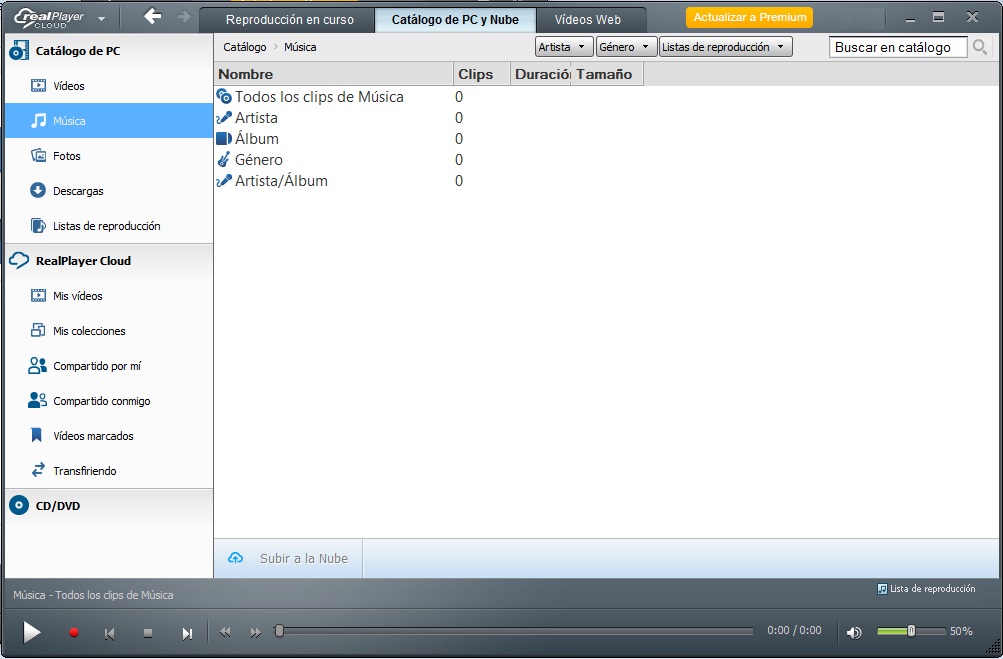1003x659 pixels.
Task: Open the RealPlayer Cloud logo menu arrow
Action: [x=102, y=19]
